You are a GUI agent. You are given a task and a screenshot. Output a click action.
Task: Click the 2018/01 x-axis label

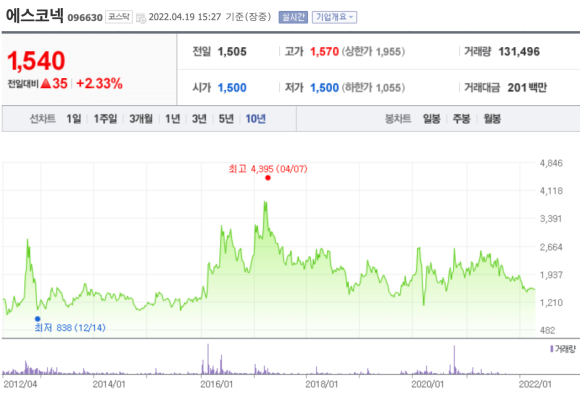click(322, 384)
